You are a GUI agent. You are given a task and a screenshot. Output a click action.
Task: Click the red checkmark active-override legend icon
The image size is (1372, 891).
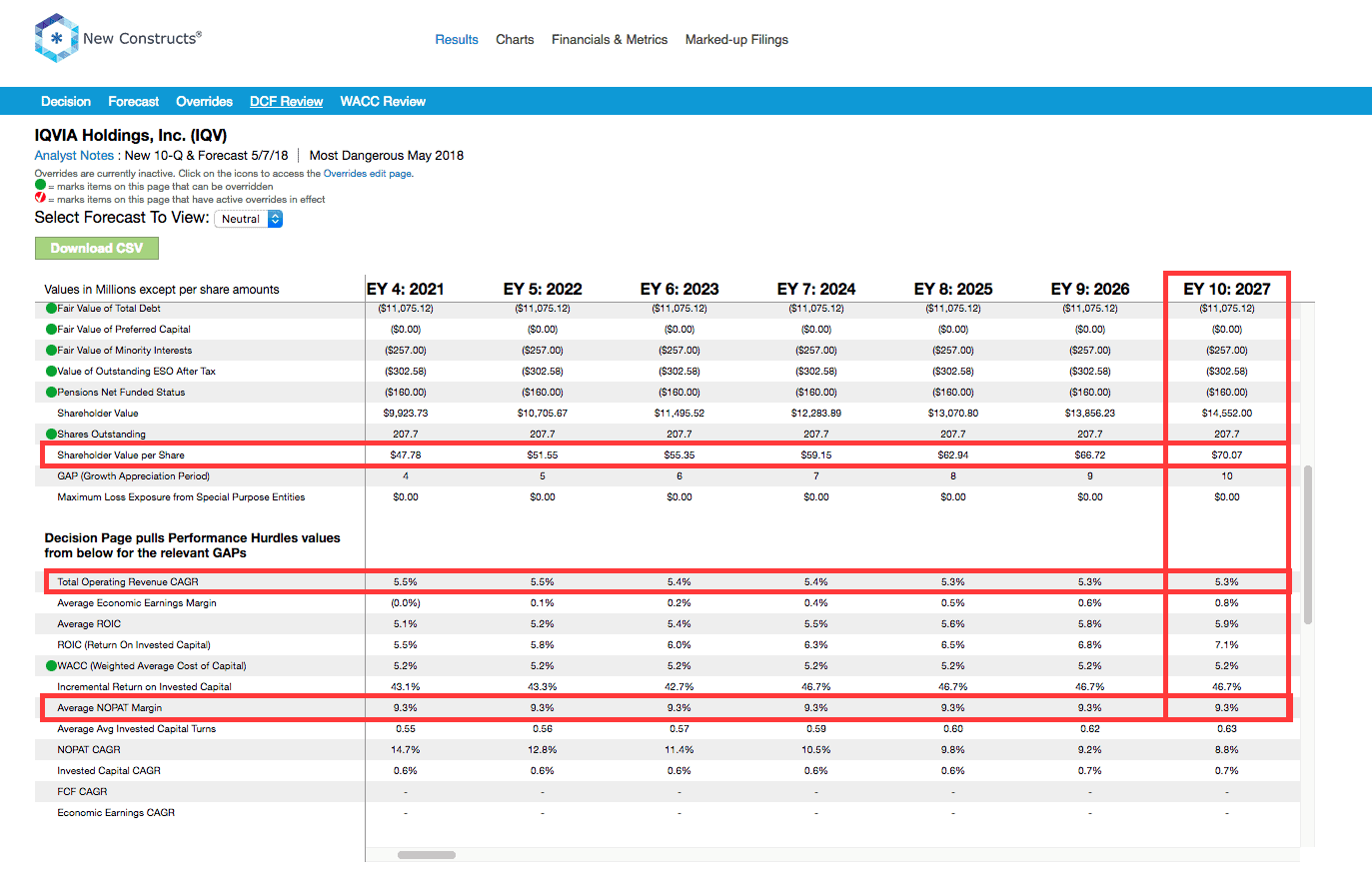tap(40, 197)
